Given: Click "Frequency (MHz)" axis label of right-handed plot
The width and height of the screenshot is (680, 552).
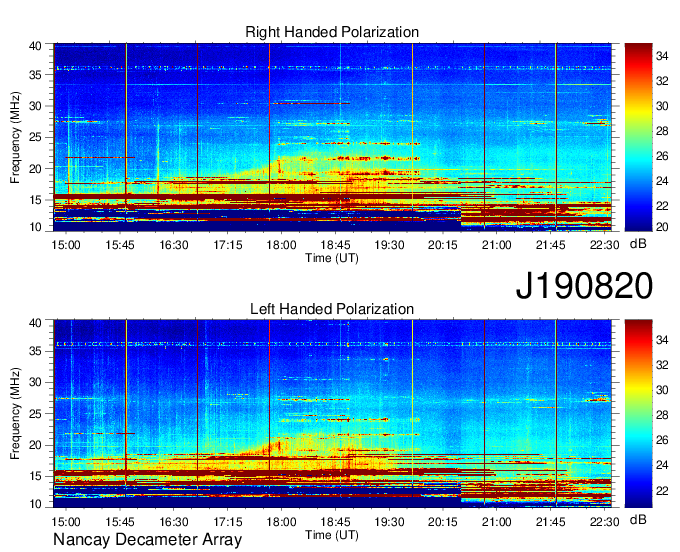Looking at the screenshot, I should (15, 137).
